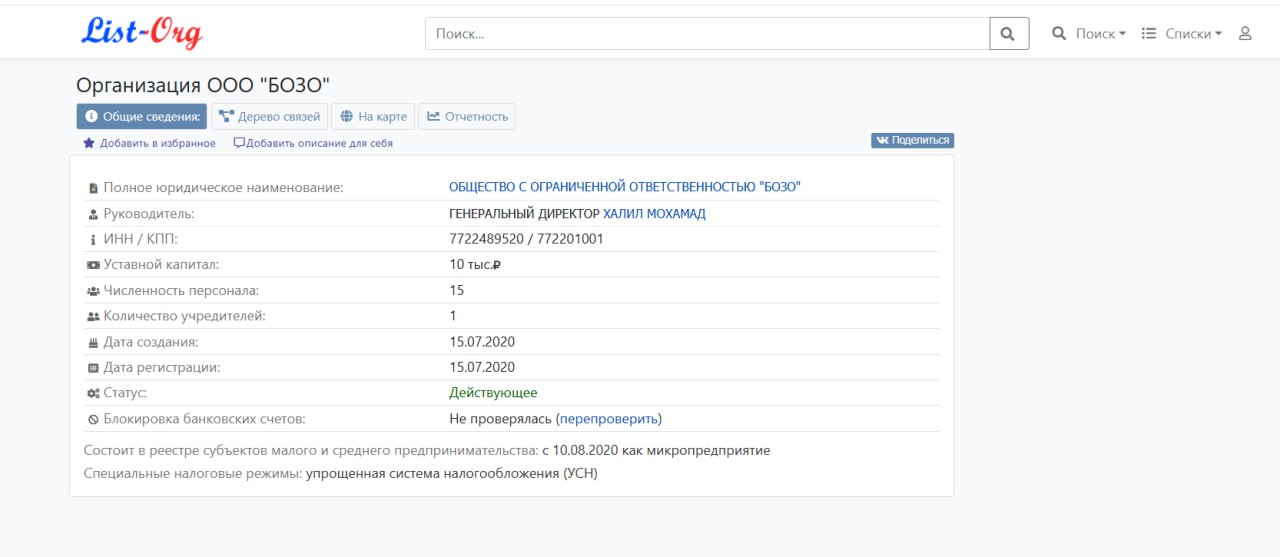Click the упрощенная система налогообложения (УСН) text

tap(451, 473)
